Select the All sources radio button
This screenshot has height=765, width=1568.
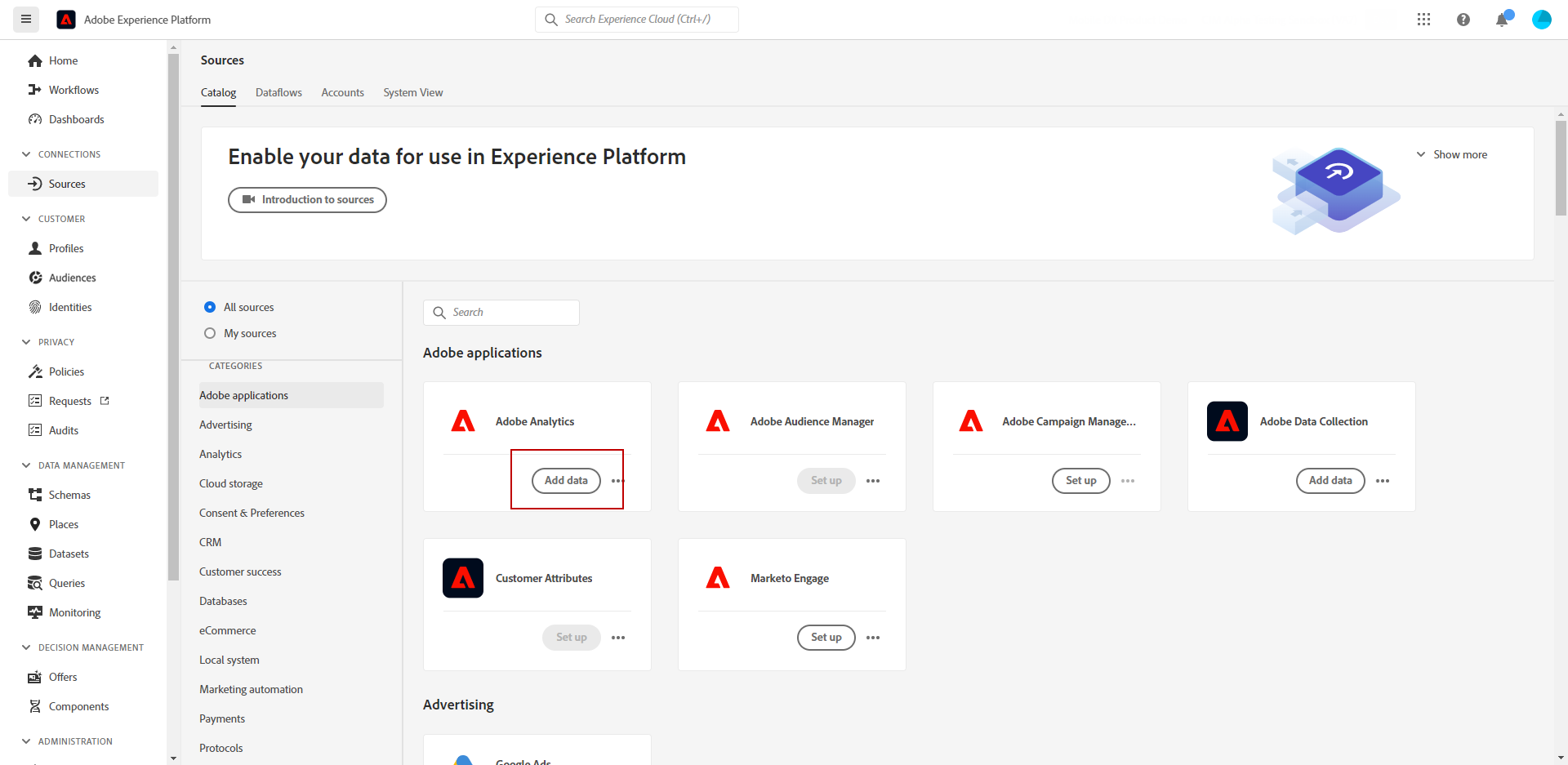[x=210, y=307]
